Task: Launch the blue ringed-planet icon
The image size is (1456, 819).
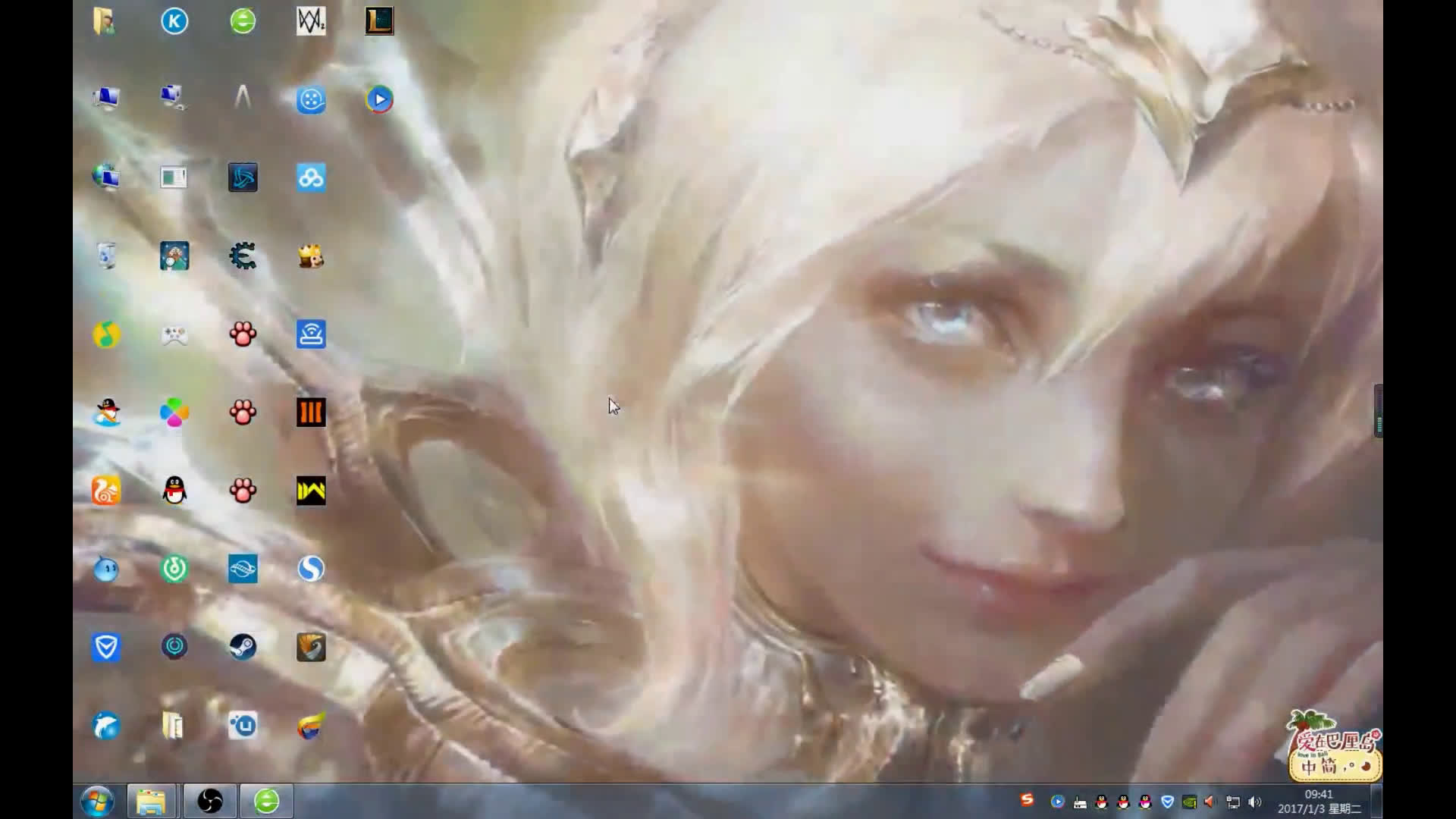Action: pos(243,569)
